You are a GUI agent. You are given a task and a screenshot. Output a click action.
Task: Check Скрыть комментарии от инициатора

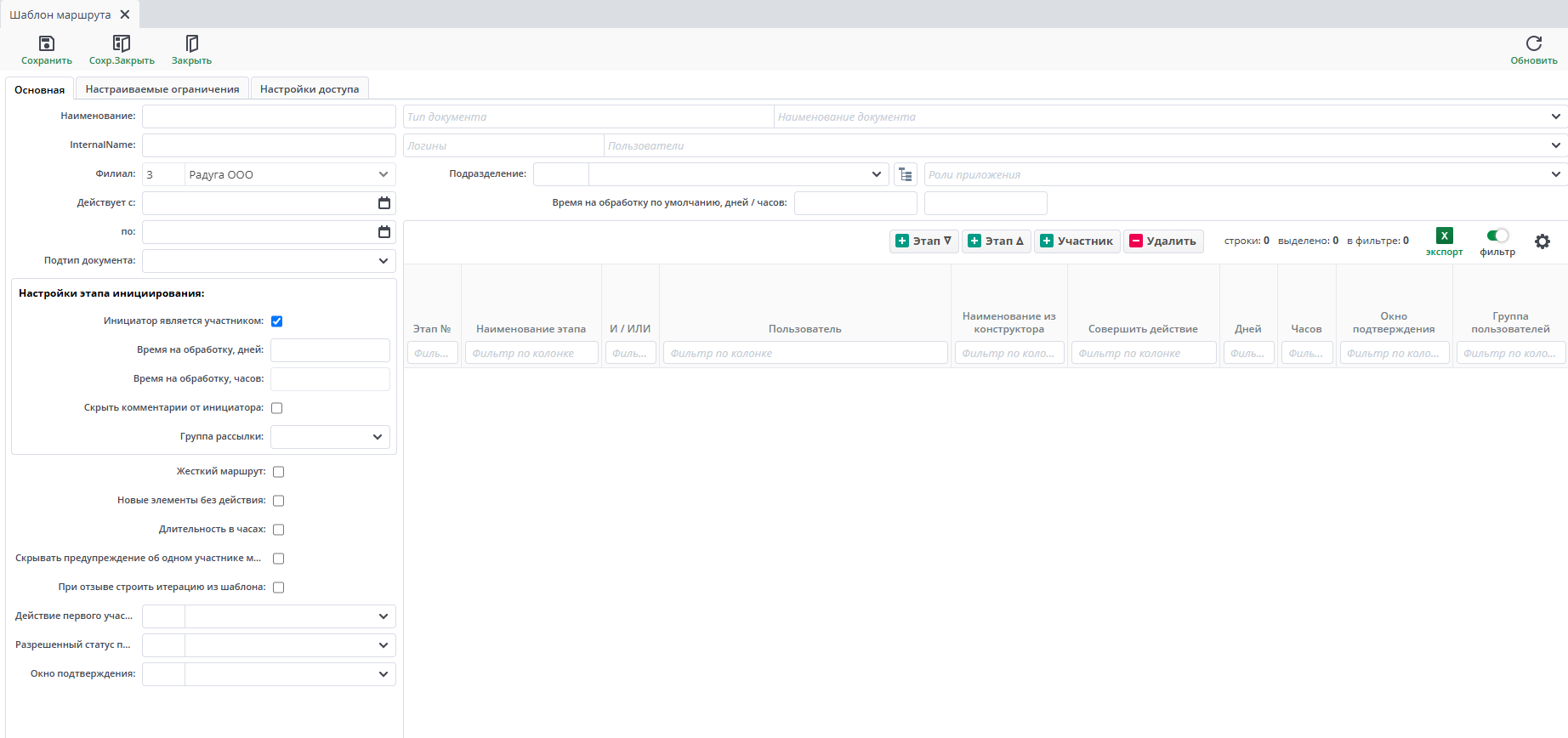pos(276,408)
